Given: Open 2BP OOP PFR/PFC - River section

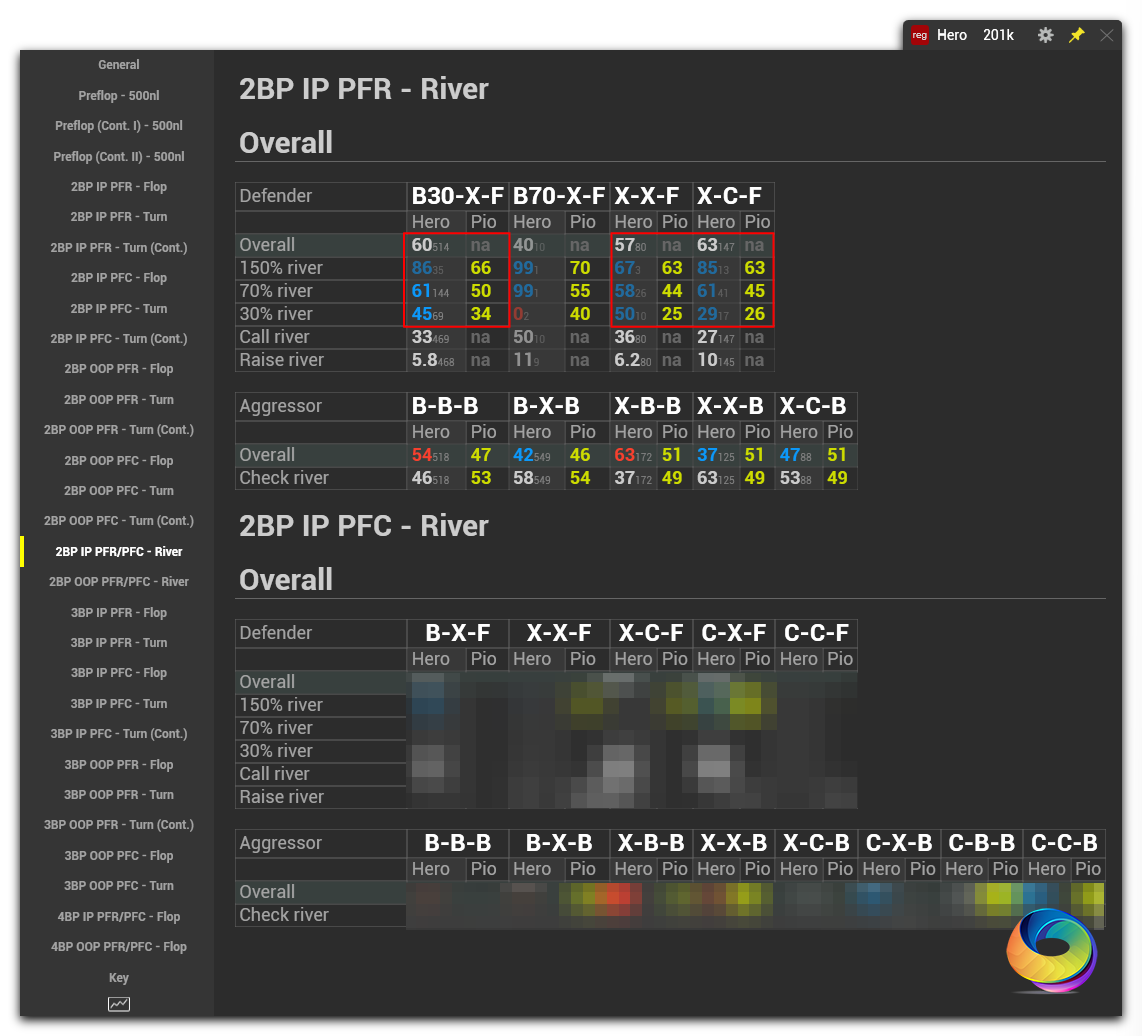Looking at the screenshot, I should [119, 582].
